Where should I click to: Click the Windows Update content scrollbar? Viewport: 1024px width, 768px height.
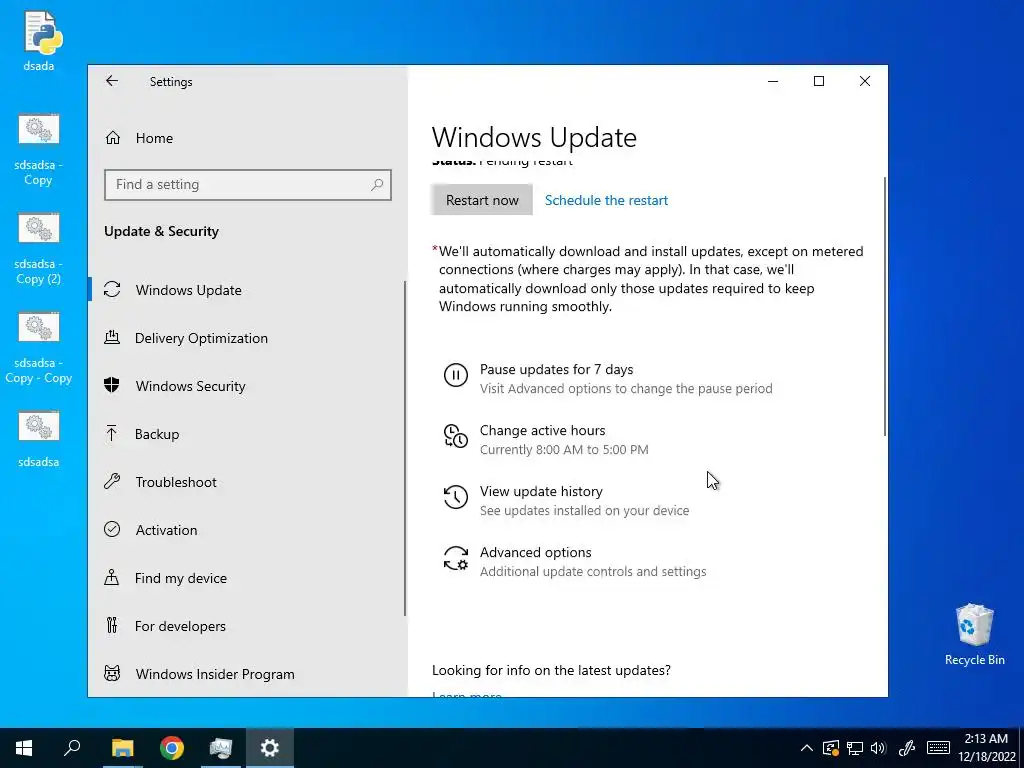click(x=885, y=307)
